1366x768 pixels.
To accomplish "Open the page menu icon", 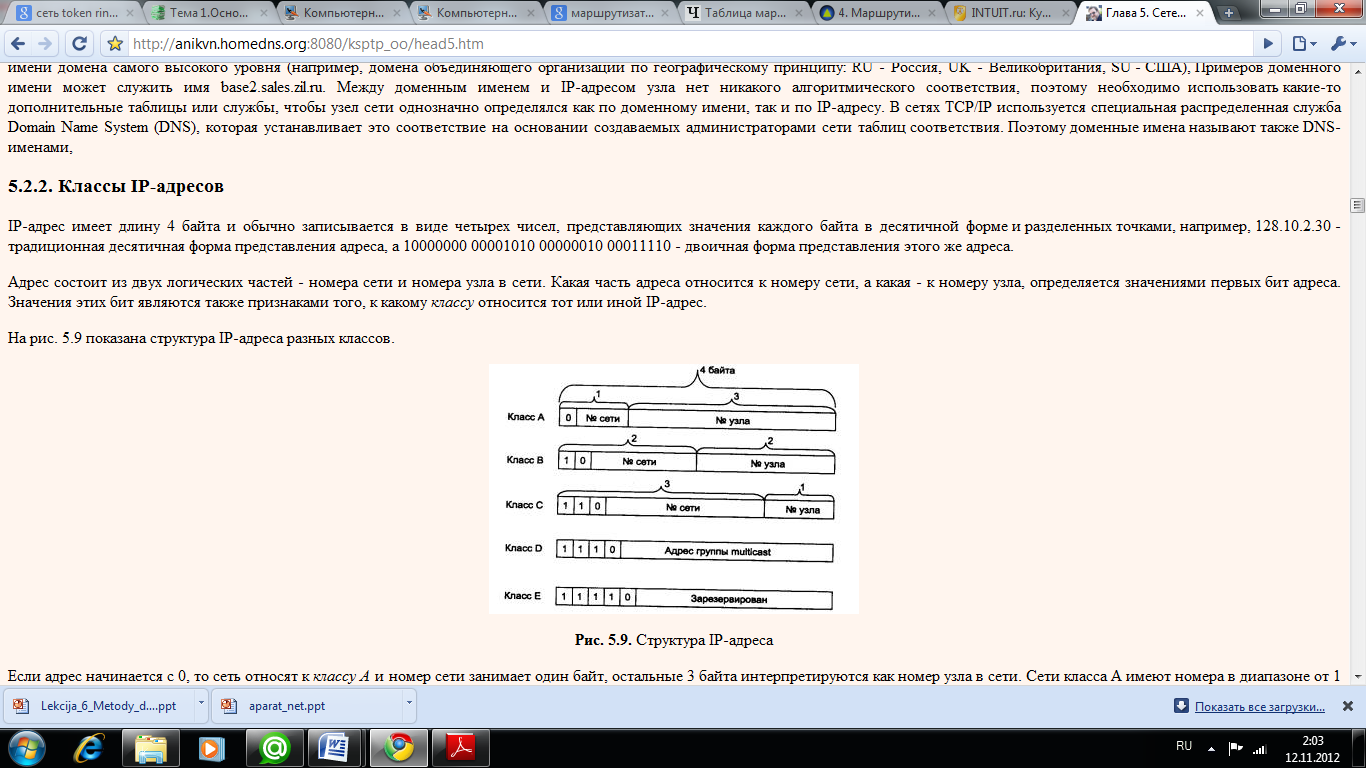I will click(x=1303, y=44).
